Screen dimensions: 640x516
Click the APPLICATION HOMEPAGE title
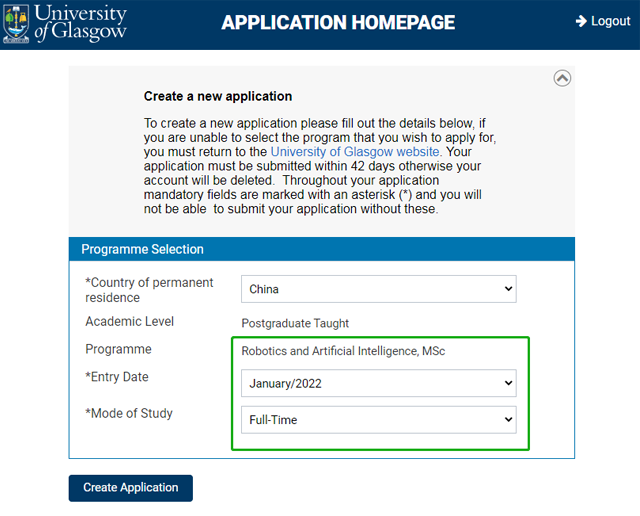338,22
